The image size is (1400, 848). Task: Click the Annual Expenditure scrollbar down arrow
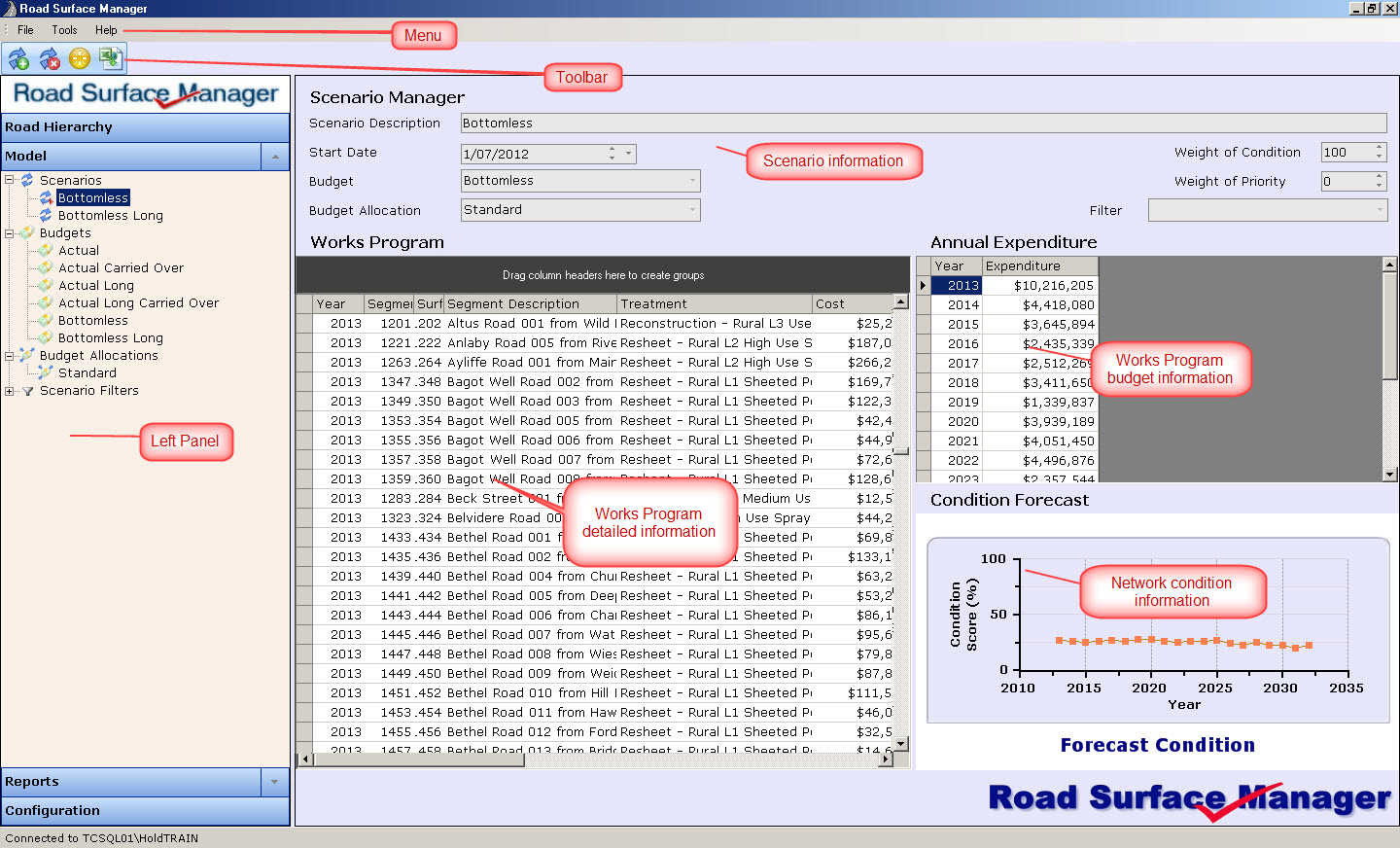[x=1389, y=475]
